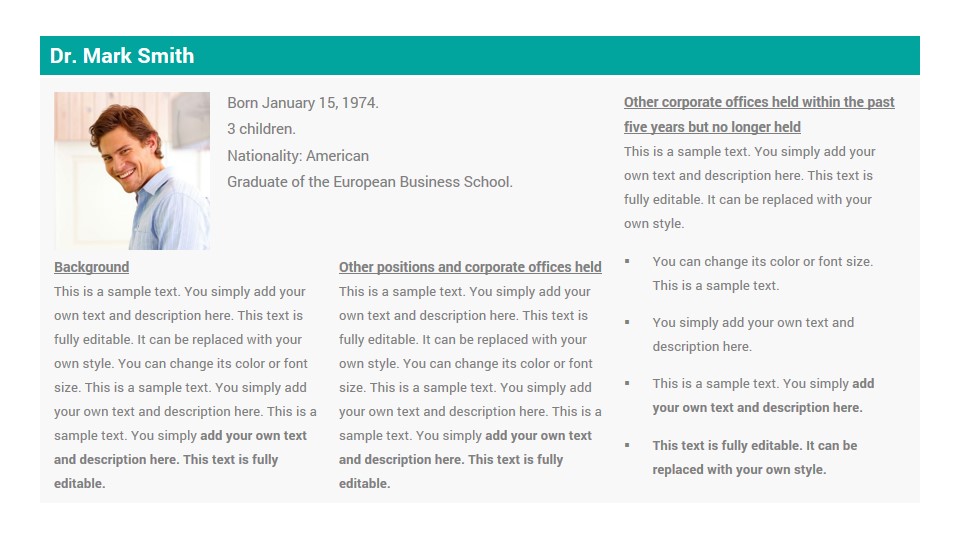
Task: Select the 'description here.' second bullet line
Action: pyautogui.click(x=702, y=347)
